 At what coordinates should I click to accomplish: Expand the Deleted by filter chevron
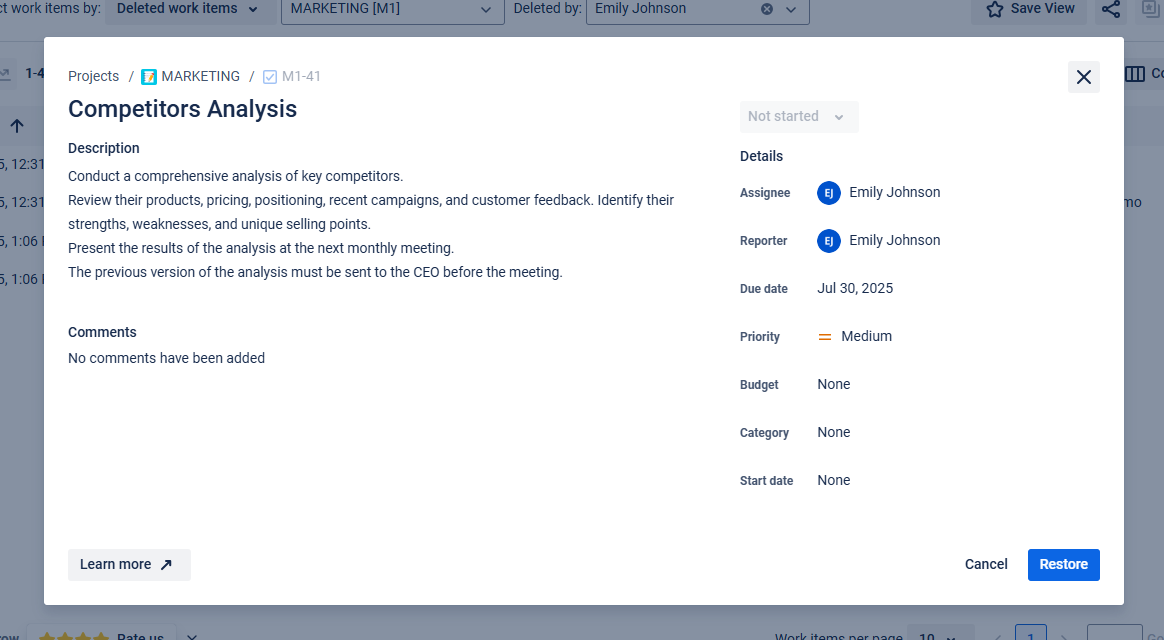pos(791,9)
